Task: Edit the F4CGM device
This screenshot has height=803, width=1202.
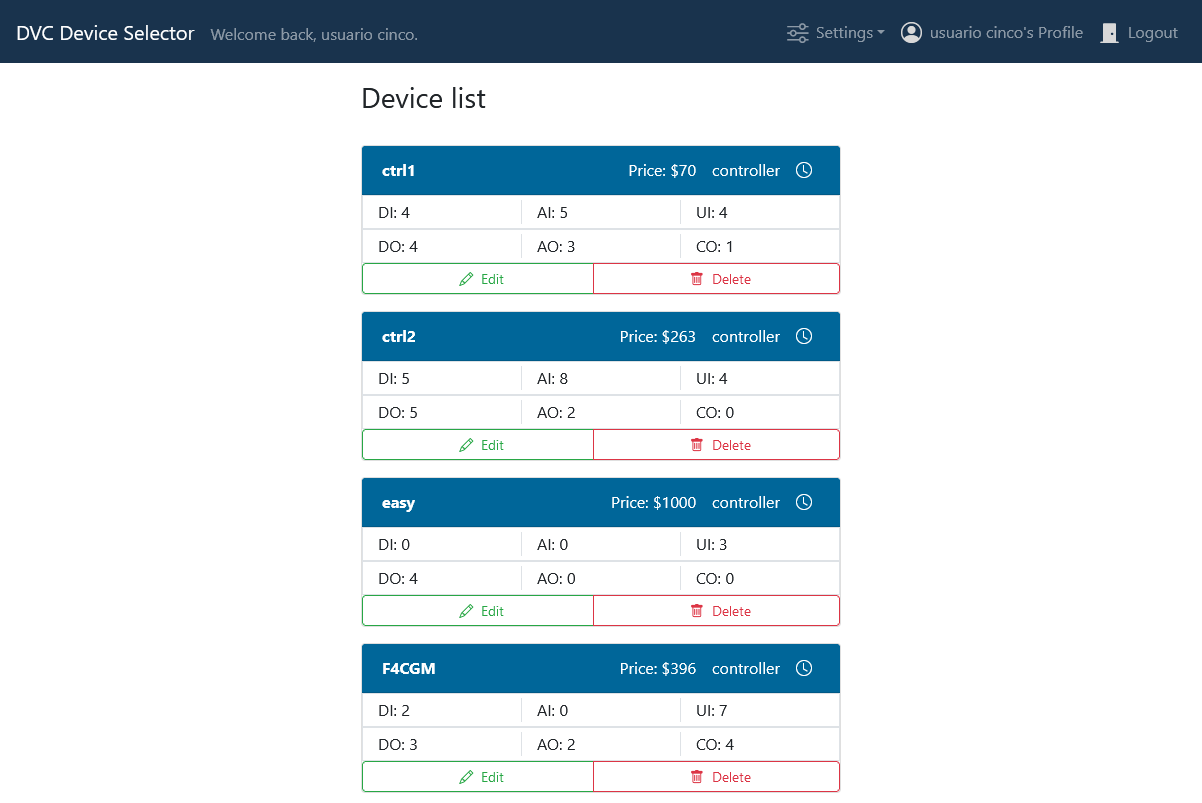Action: pyautogui.click(x=478, y=776)
